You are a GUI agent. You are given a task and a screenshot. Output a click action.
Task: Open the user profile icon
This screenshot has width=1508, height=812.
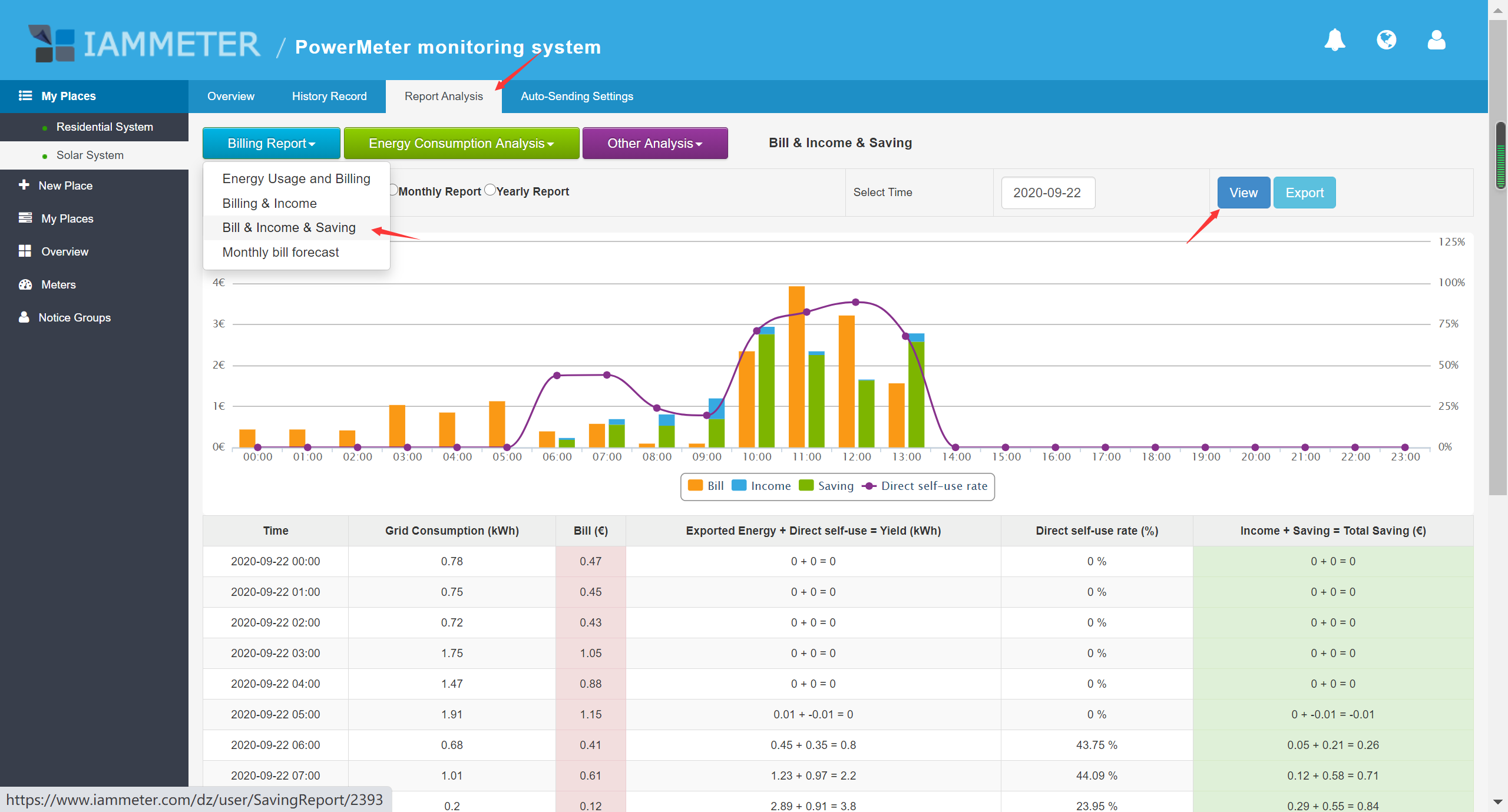click(1436, 40)
